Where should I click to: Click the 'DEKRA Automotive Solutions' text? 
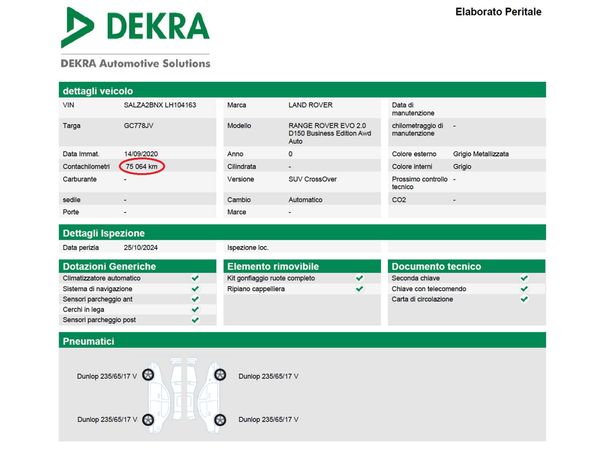[x=135, y=64]
